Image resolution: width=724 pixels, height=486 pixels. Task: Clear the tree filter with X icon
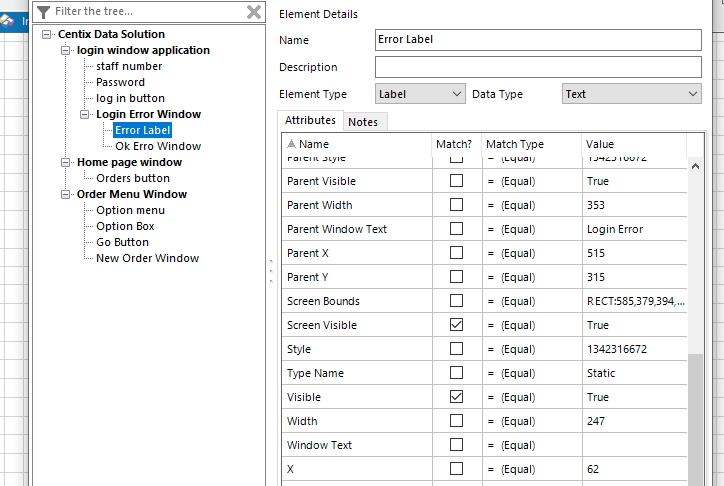[x=254, y=12]
